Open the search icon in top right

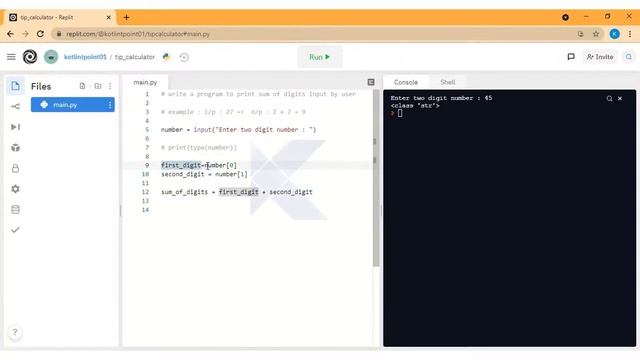629,57
